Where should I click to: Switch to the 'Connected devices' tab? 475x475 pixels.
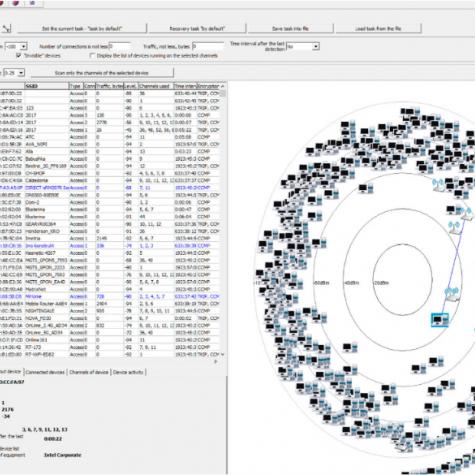45,372
